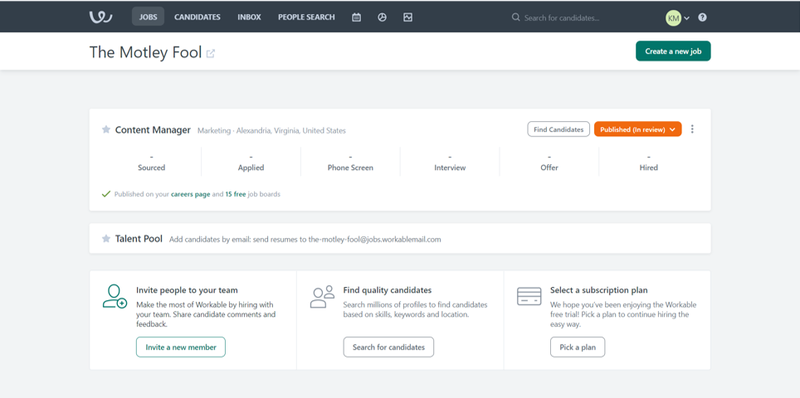Image resolution: width=800 pixels, height=398 pixels.
Task: Select the Applied pipeline stage
Action: 251,162
